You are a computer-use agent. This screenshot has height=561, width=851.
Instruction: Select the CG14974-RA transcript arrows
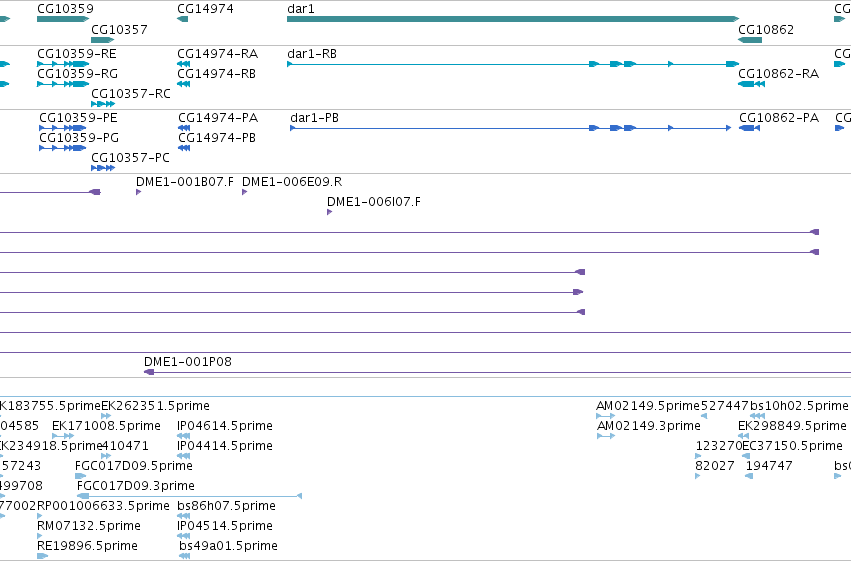(x=183, y=64)
